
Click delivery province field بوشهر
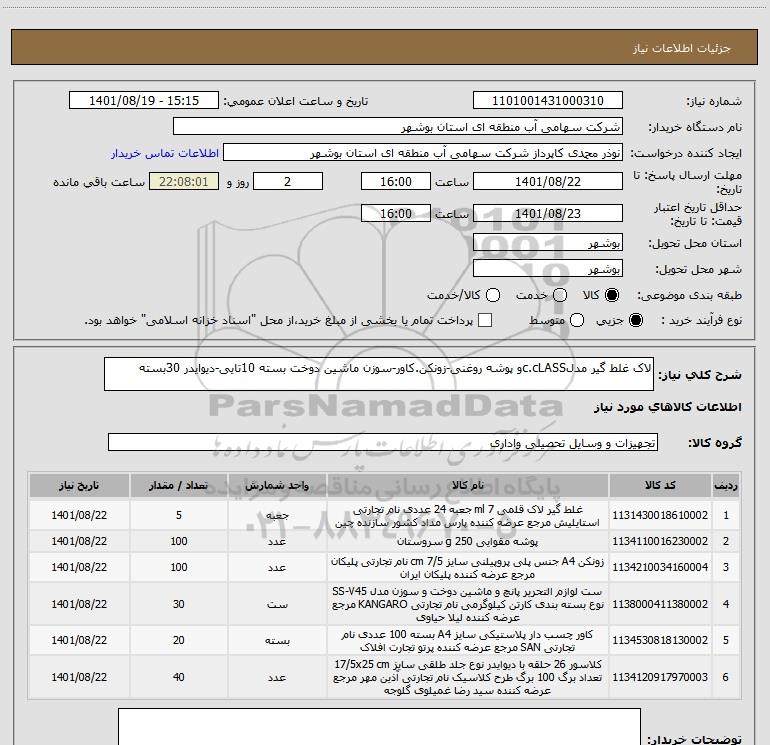548,243
